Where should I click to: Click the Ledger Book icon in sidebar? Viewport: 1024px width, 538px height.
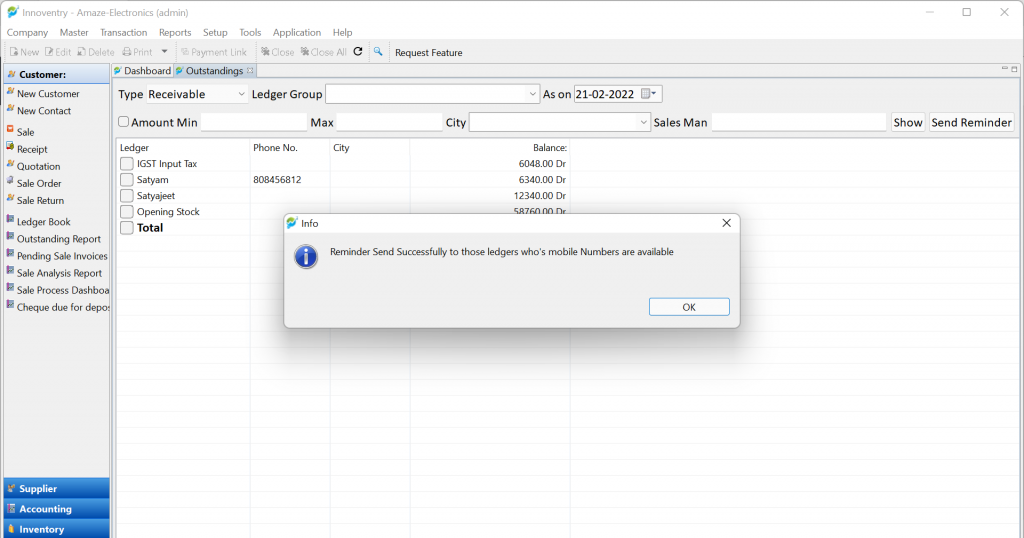point(10,219)
